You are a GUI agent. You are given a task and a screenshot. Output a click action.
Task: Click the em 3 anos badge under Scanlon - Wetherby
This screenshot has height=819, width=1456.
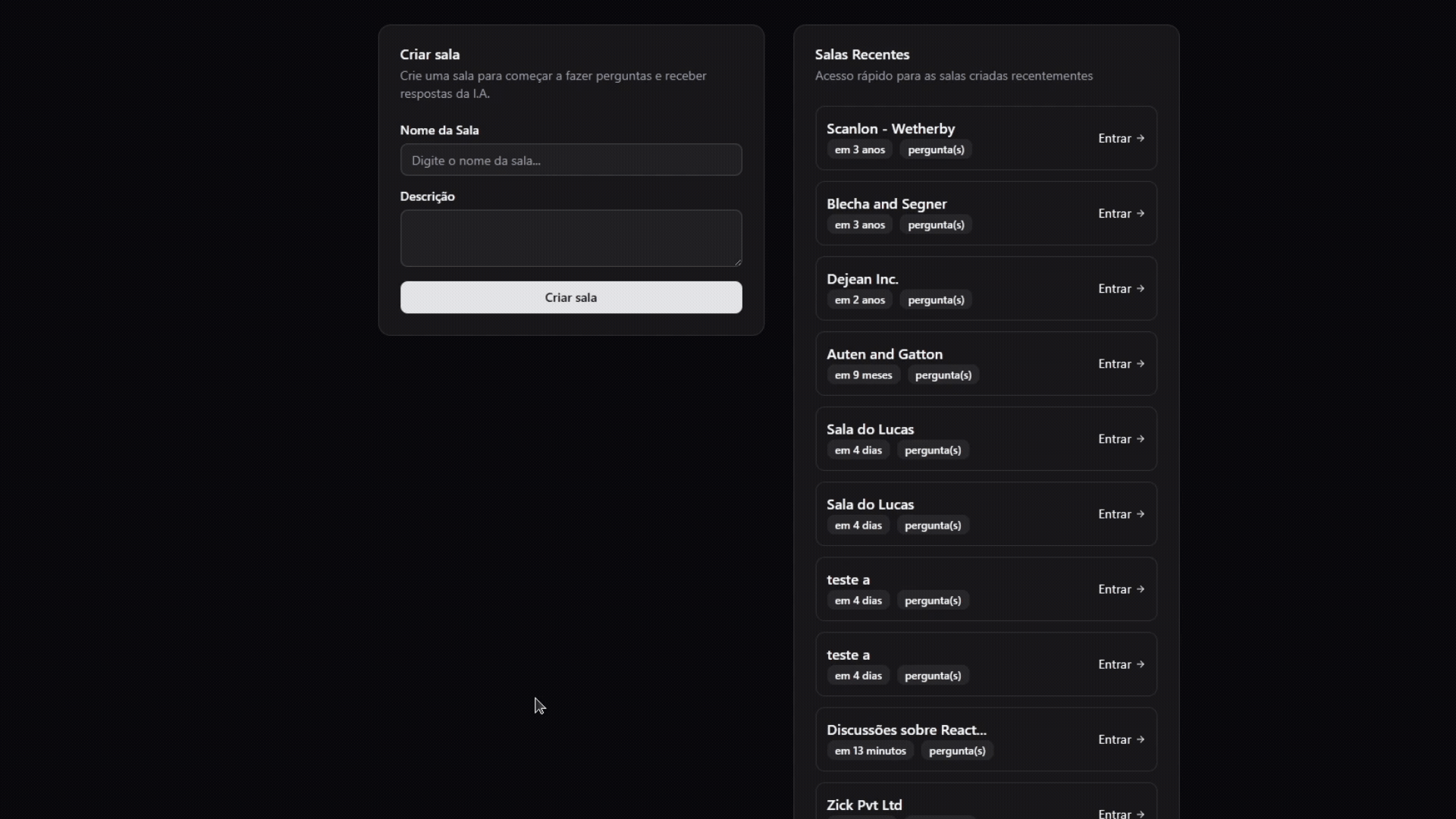click(x=860, y=149)
